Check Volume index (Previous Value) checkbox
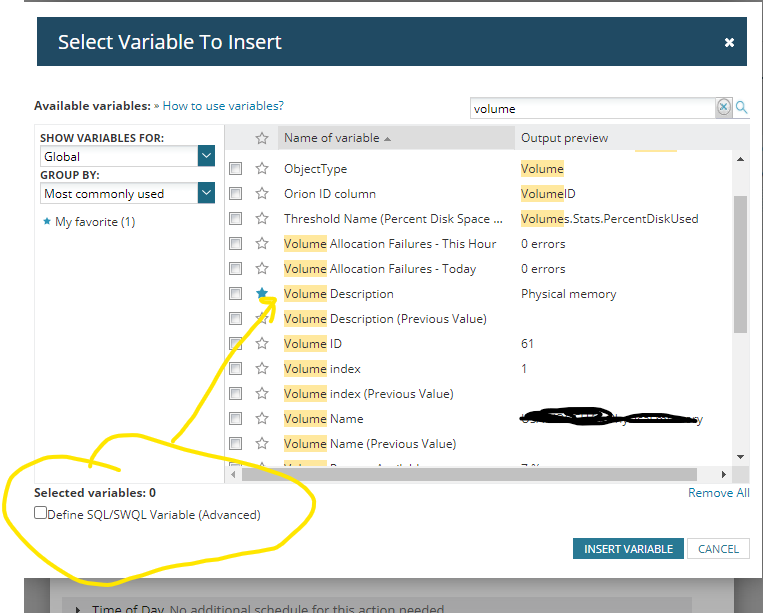763x613 pixels. [236, 394]
